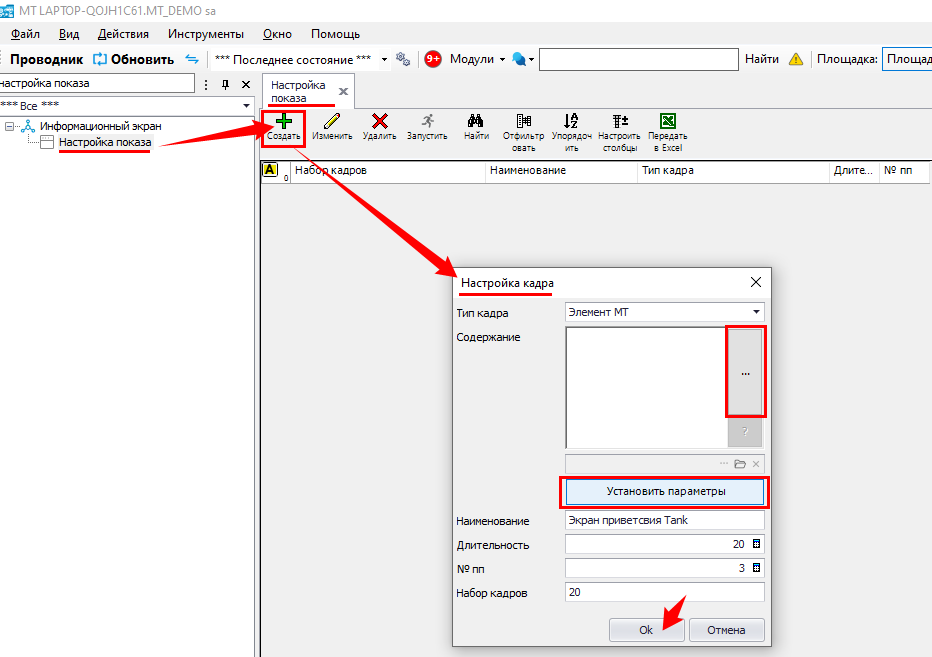Screen dimensions: 932x657
Task: Open the Модули dropdown
Action: pyautogui.click(x=478, y=59)
